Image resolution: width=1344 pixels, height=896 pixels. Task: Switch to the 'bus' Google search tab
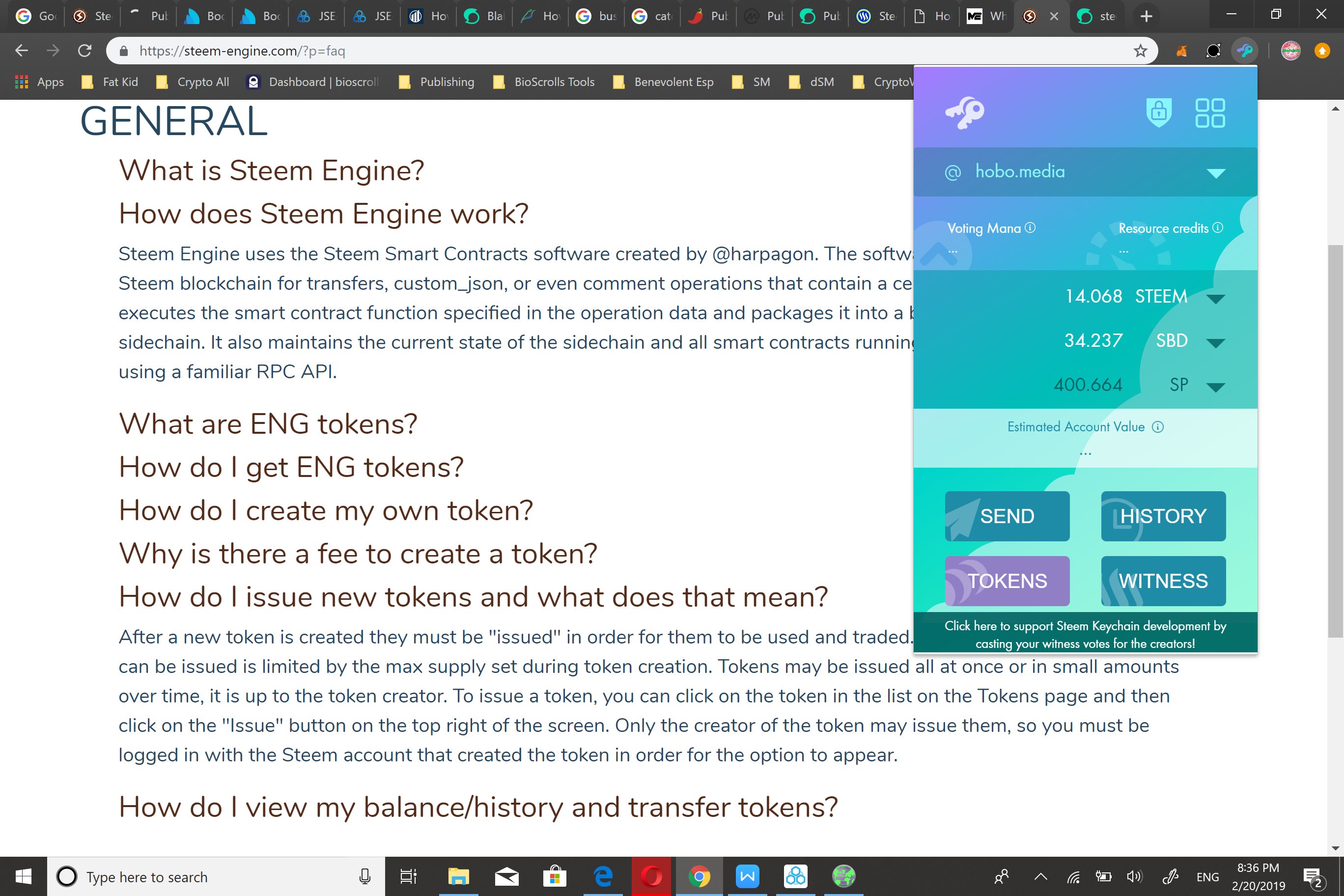click(595, 16)
